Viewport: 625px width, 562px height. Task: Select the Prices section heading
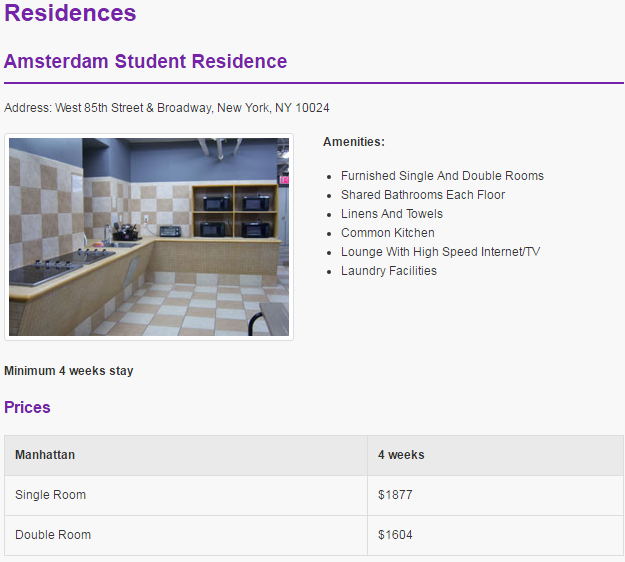coord(27,408)
